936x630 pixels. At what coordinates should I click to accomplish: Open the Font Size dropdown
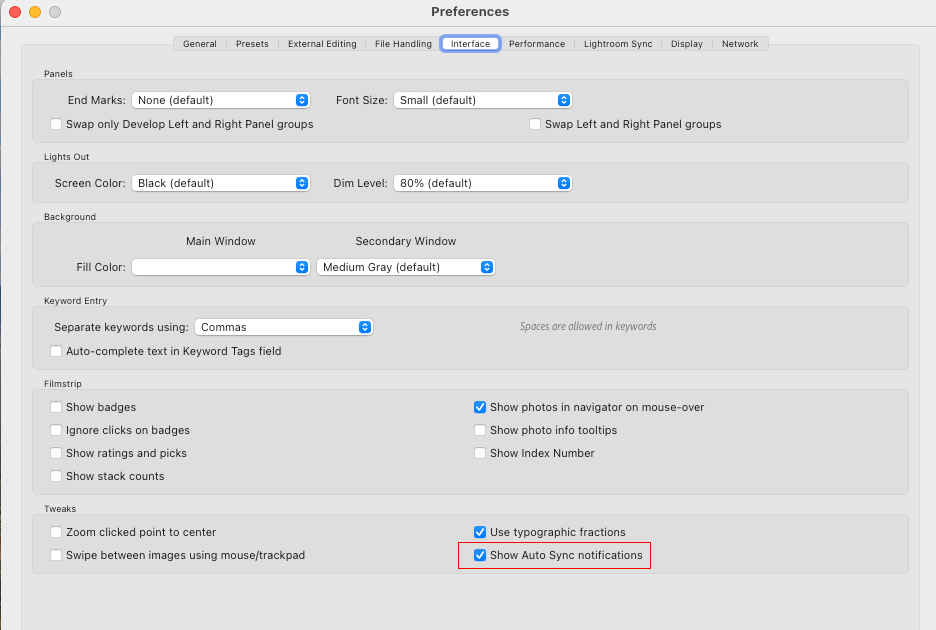(482, 100)
